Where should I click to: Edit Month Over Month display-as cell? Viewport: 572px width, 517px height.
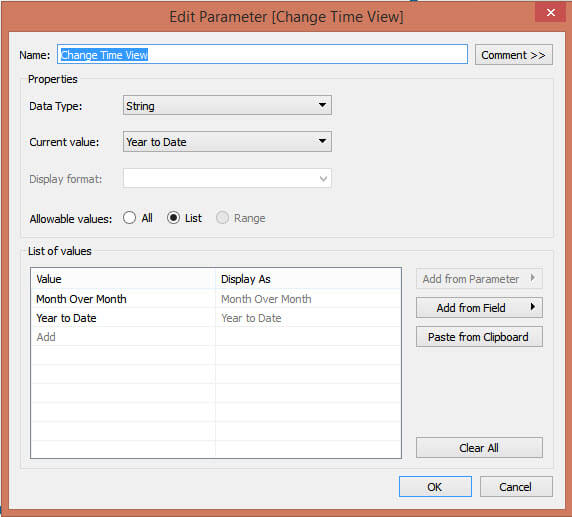point(308,299)
